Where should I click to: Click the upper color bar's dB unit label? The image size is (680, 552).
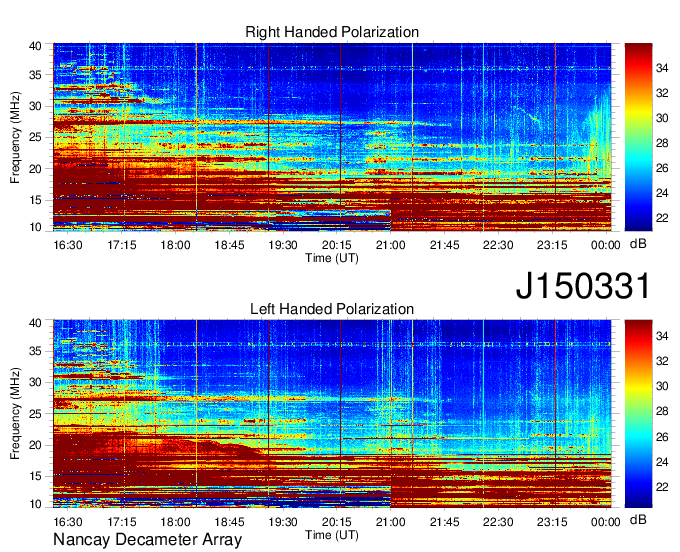(638, 244)
